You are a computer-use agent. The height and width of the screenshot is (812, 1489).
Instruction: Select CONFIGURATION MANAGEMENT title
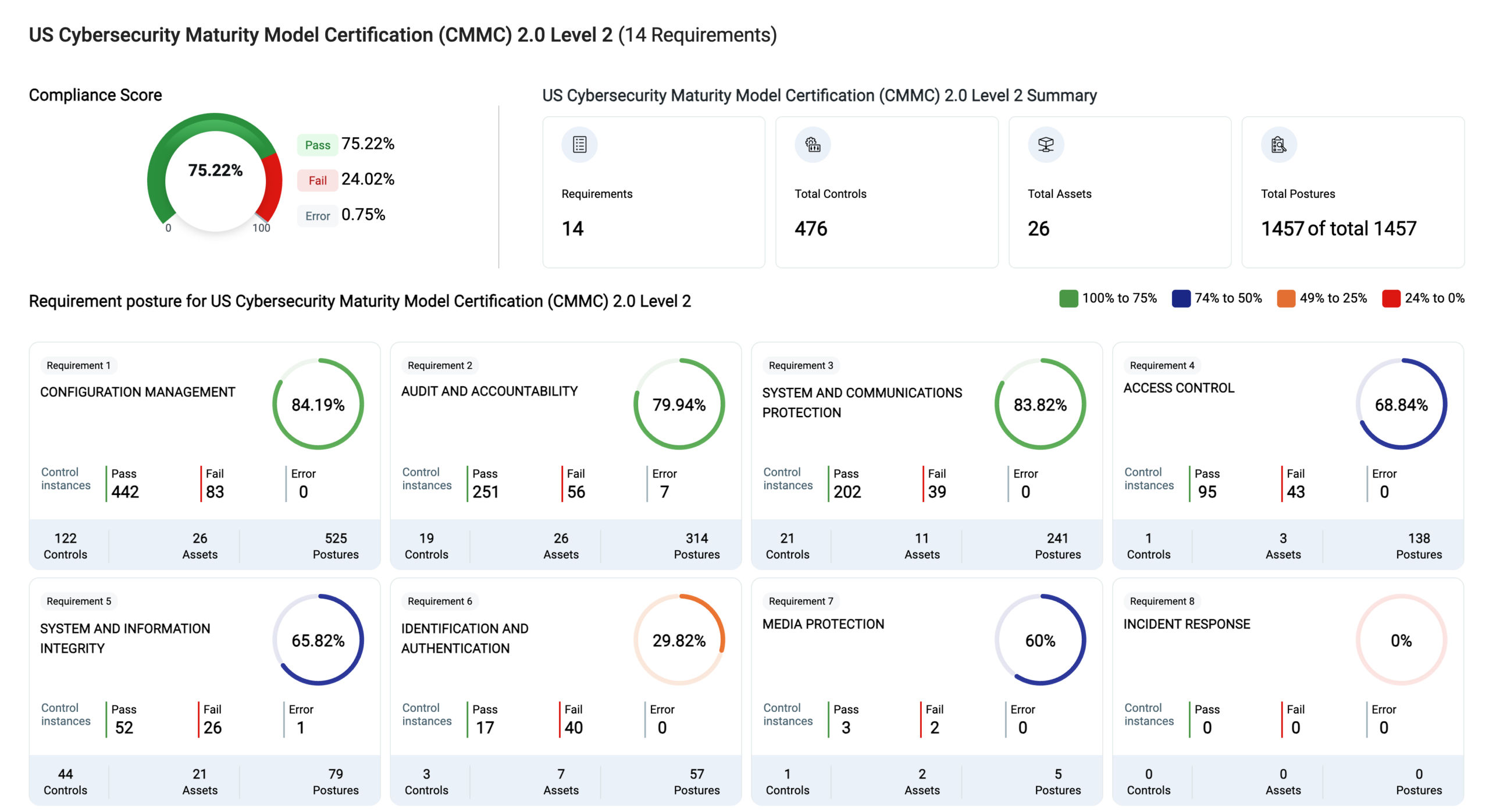click(x=138, y=392)
